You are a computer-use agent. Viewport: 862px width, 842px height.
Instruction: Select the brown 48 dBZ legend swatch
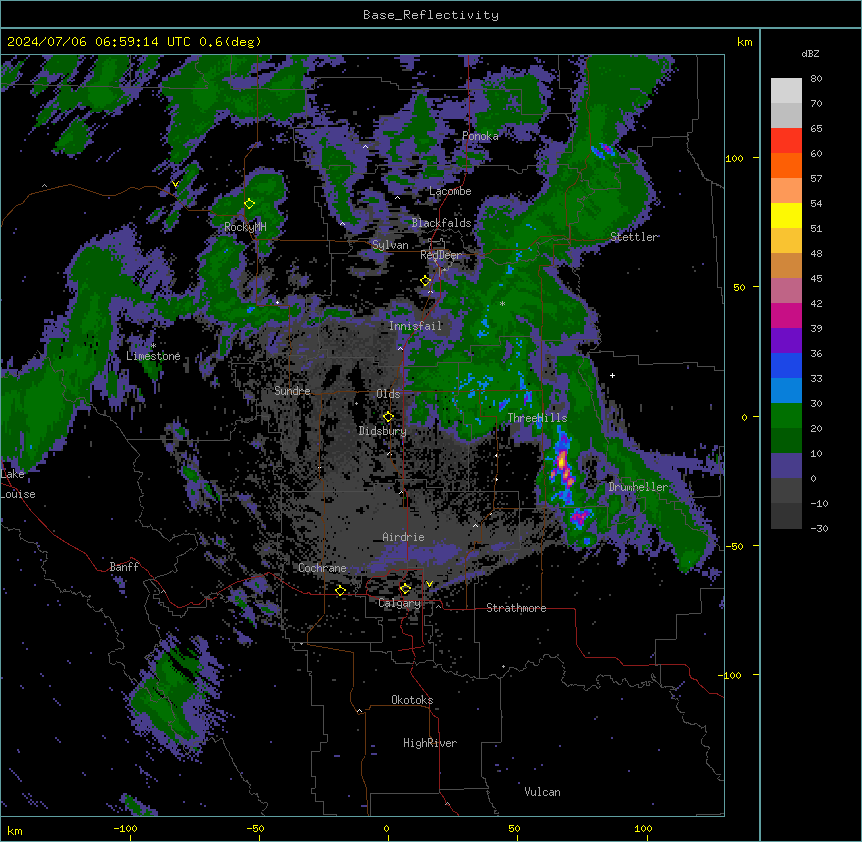pos(786,265)
